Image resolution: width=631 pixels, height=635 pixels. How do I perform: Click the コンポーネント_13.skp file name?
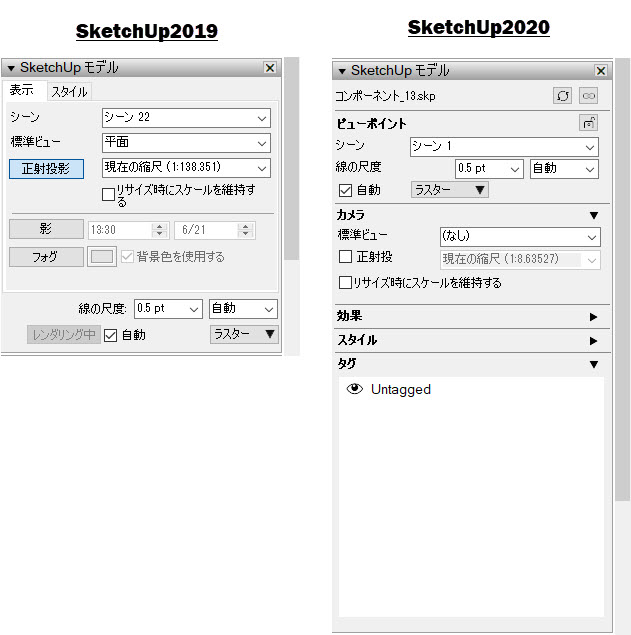click(385, 96)
